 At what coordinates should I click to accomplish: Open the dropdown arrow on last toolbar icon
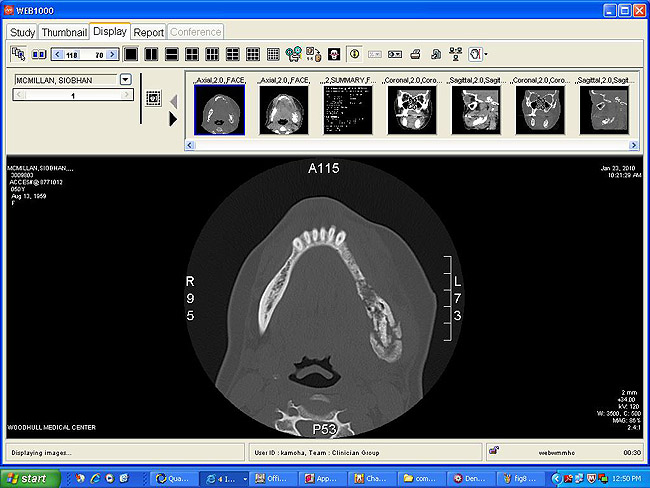486,54
